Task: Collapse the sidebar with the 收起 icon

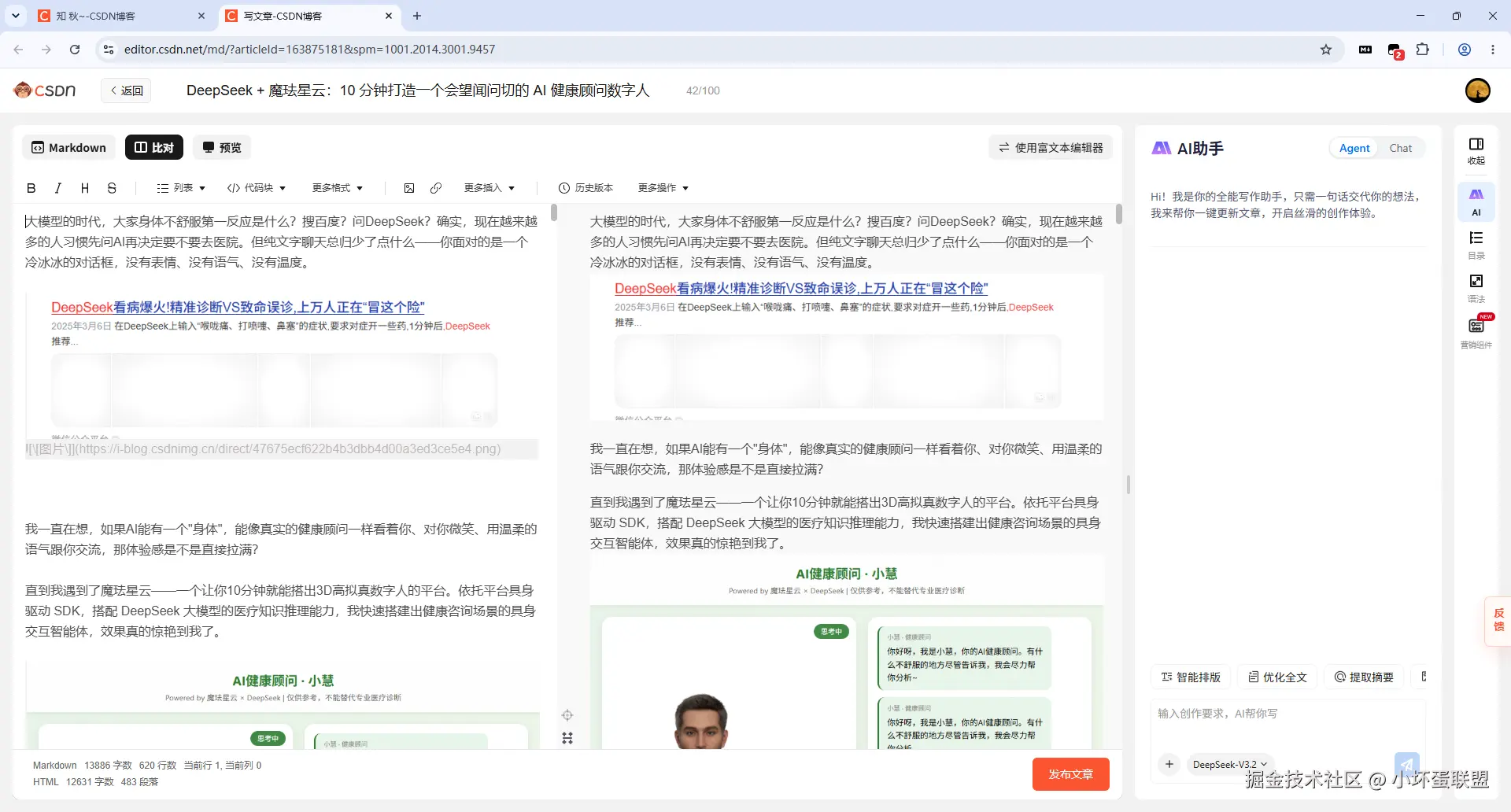Action: 1476,150
